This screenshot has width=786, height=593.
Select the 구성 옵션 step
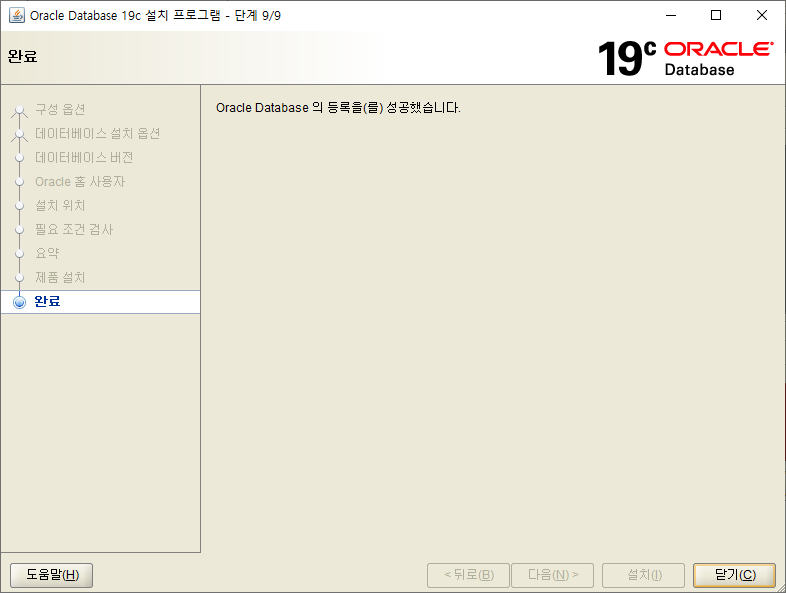pyautogui.click(x=60, y=109)
